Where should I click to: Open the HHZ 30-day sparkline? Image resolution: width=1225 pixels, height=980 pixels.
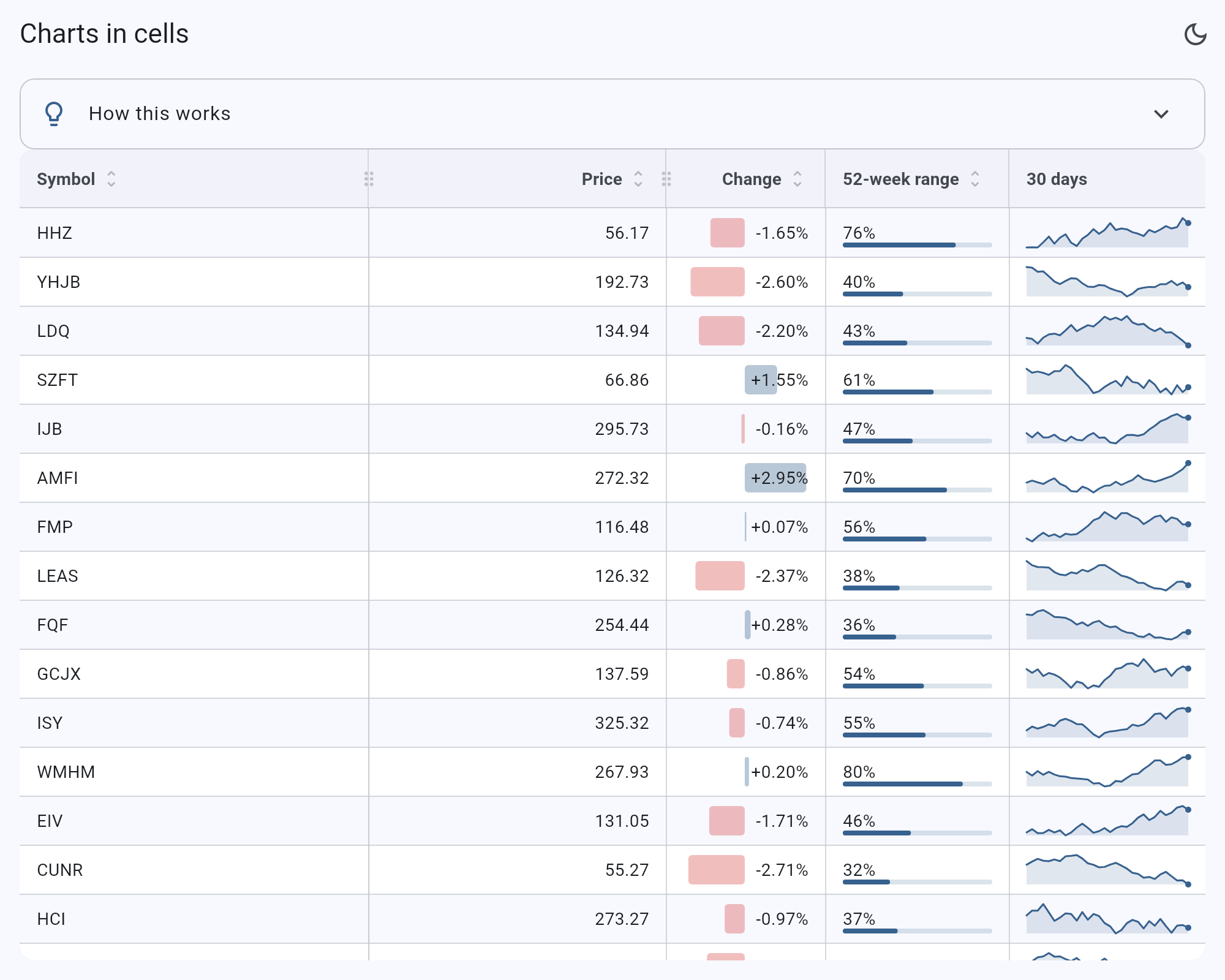(x=1107, y=233)
